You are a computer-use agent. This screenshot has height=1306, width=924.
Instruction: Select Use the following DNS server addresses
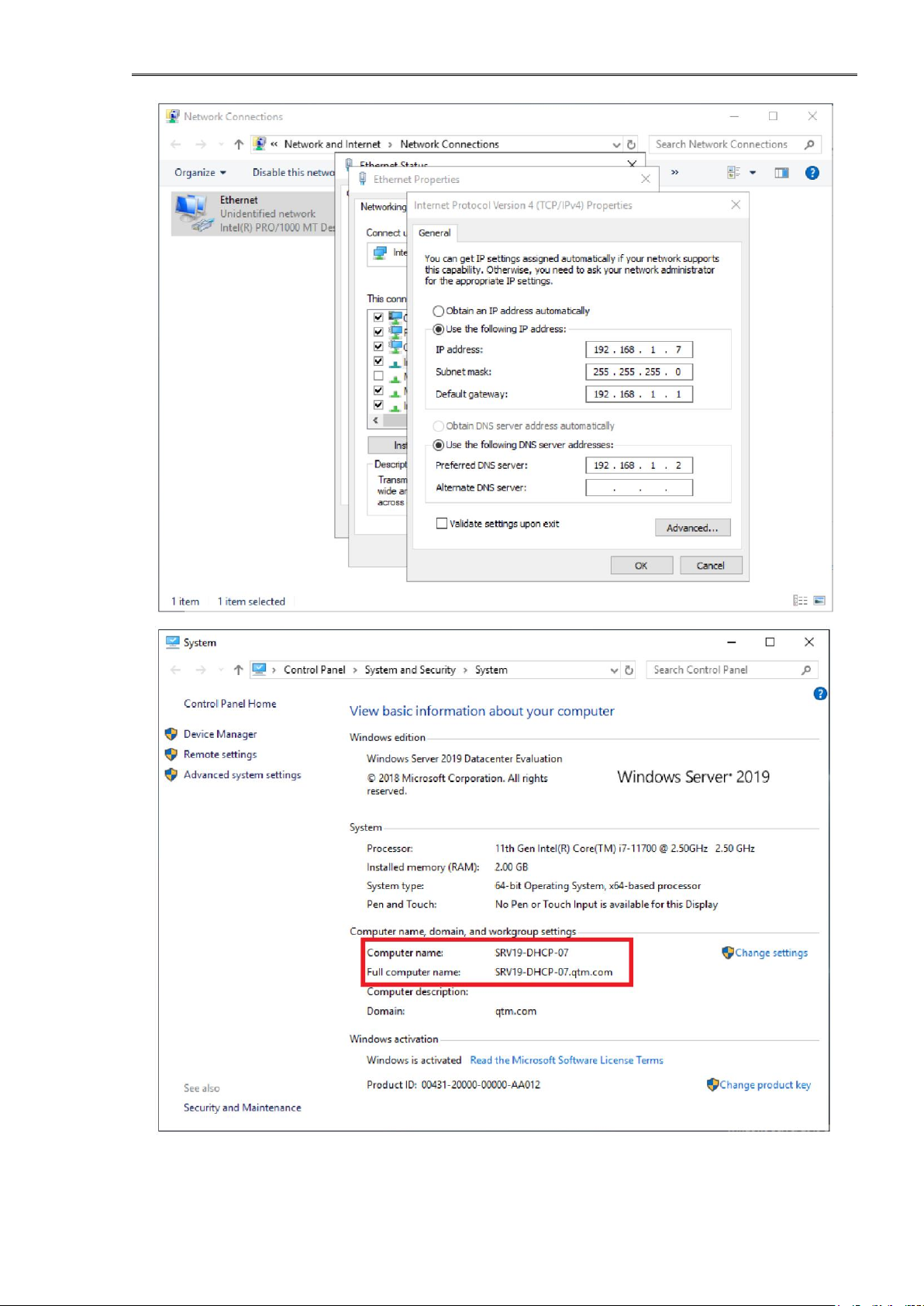[439, 445]
